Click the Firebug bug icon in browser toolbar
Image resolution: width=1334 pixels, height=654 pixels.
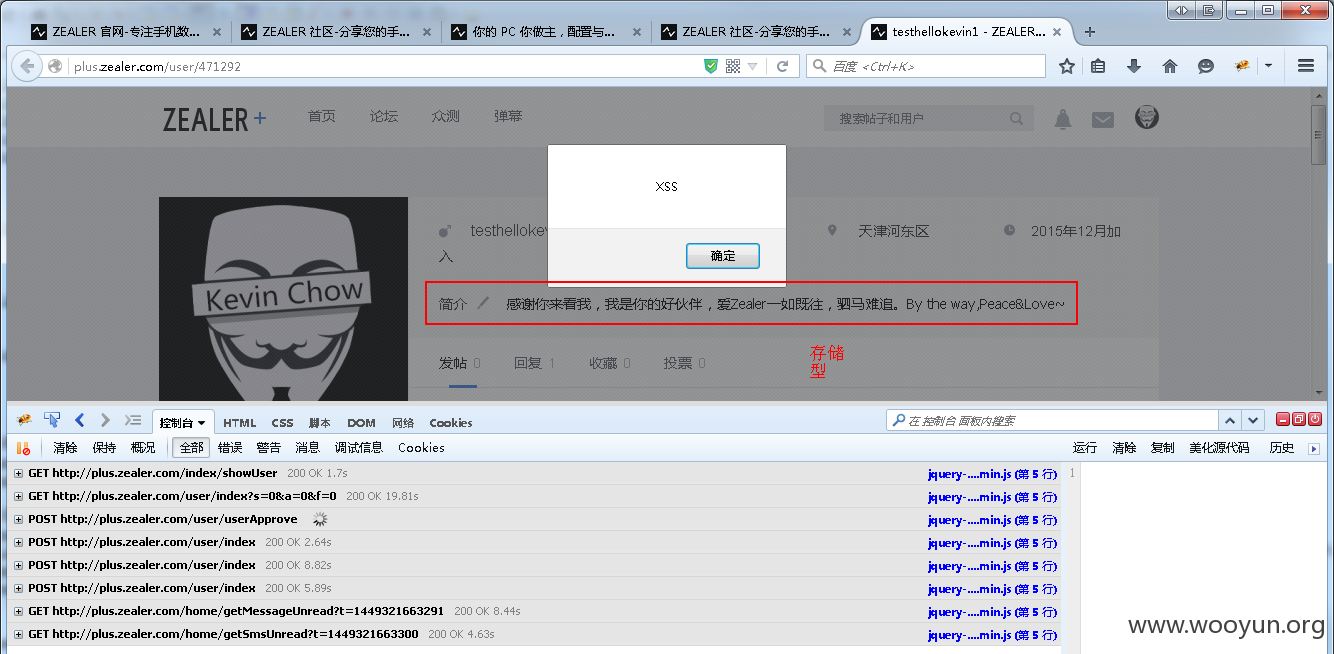(x=1242, y=67)
